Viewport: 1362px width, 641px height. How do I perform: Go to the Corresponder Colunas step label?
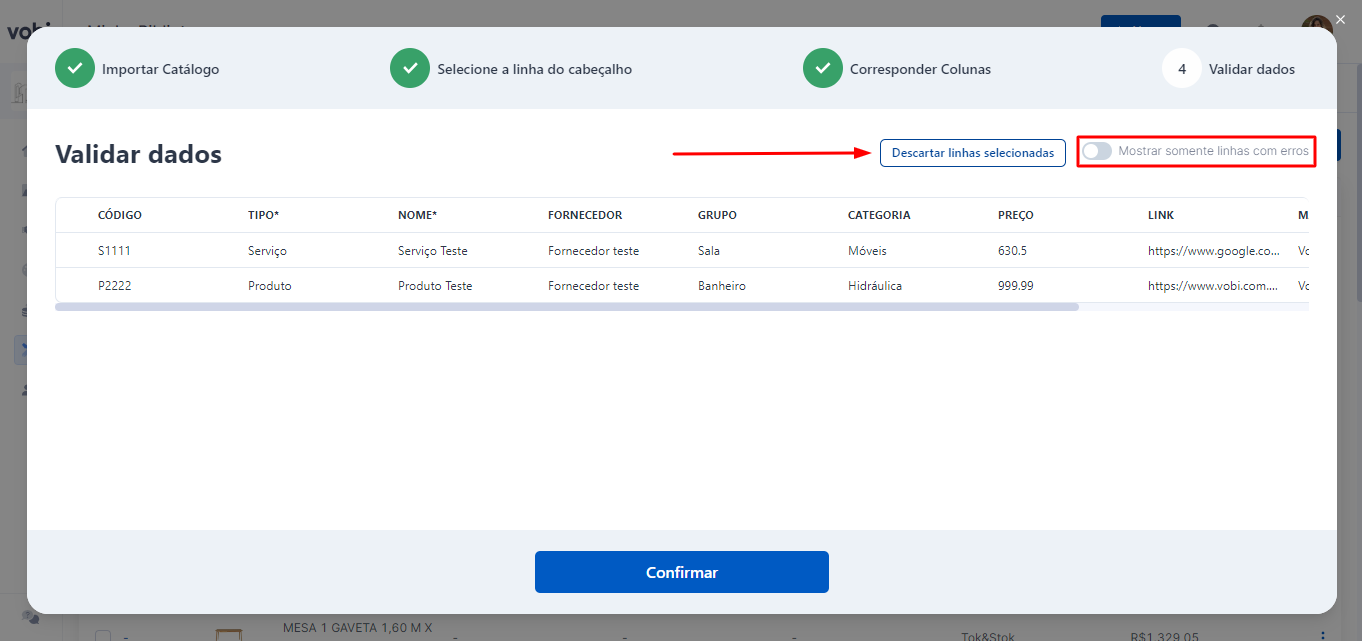[920, 69]
